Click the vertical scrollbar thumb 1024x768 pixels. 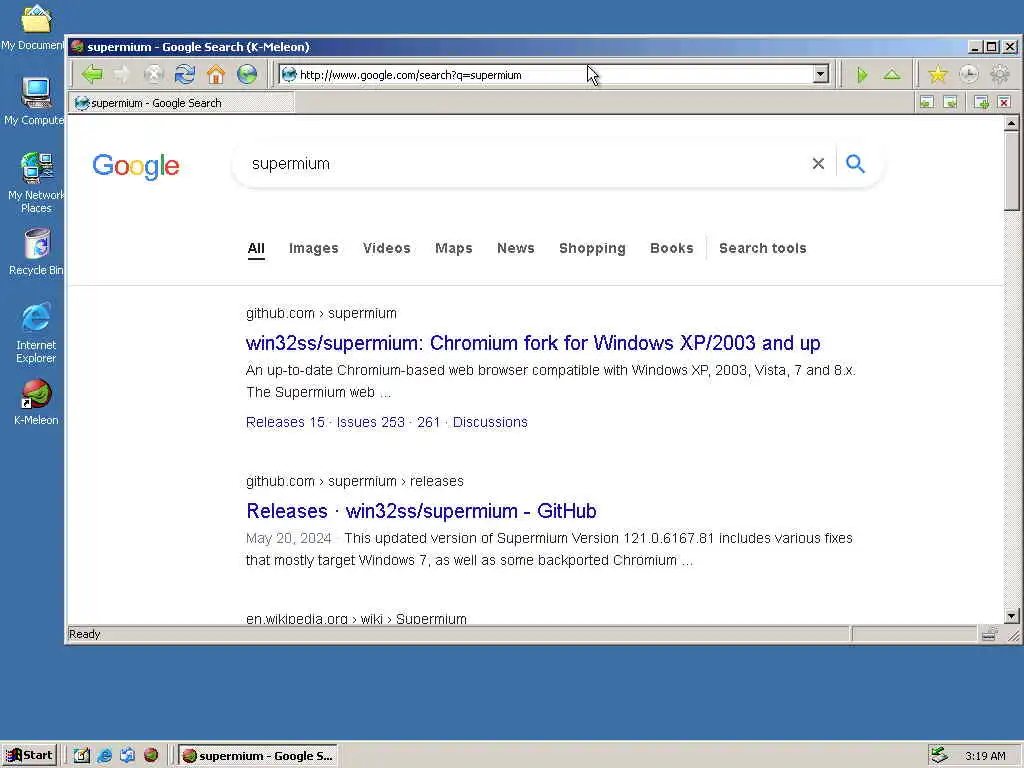click(x=1012, y=170)
